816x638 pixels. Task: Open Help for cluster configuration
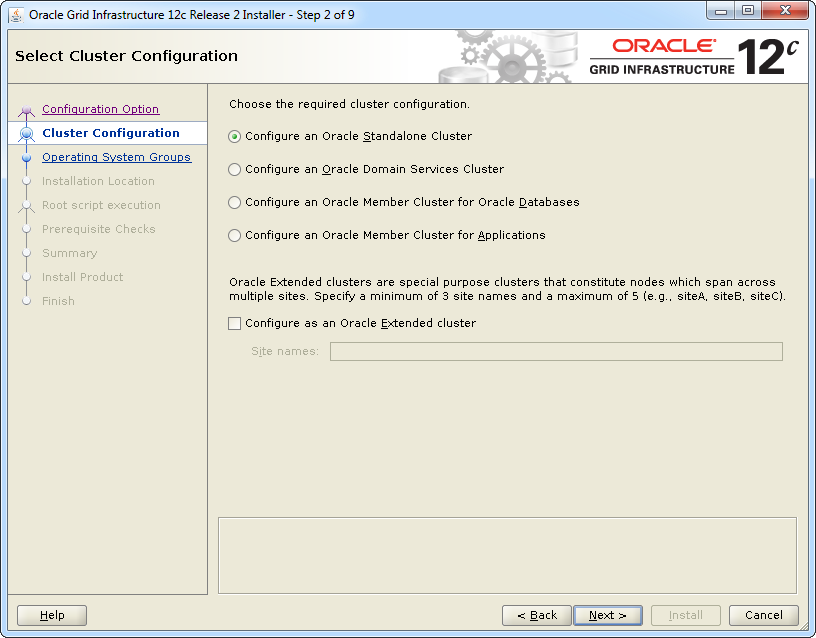coord(52,616)
